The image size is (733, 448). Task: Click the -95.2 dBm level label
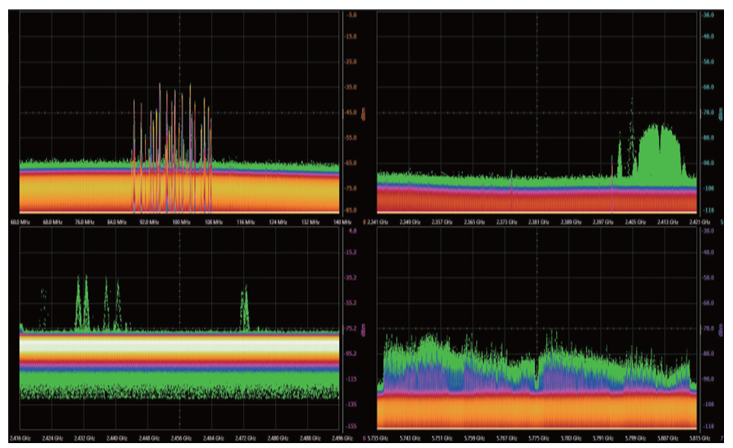click(351, 354)
